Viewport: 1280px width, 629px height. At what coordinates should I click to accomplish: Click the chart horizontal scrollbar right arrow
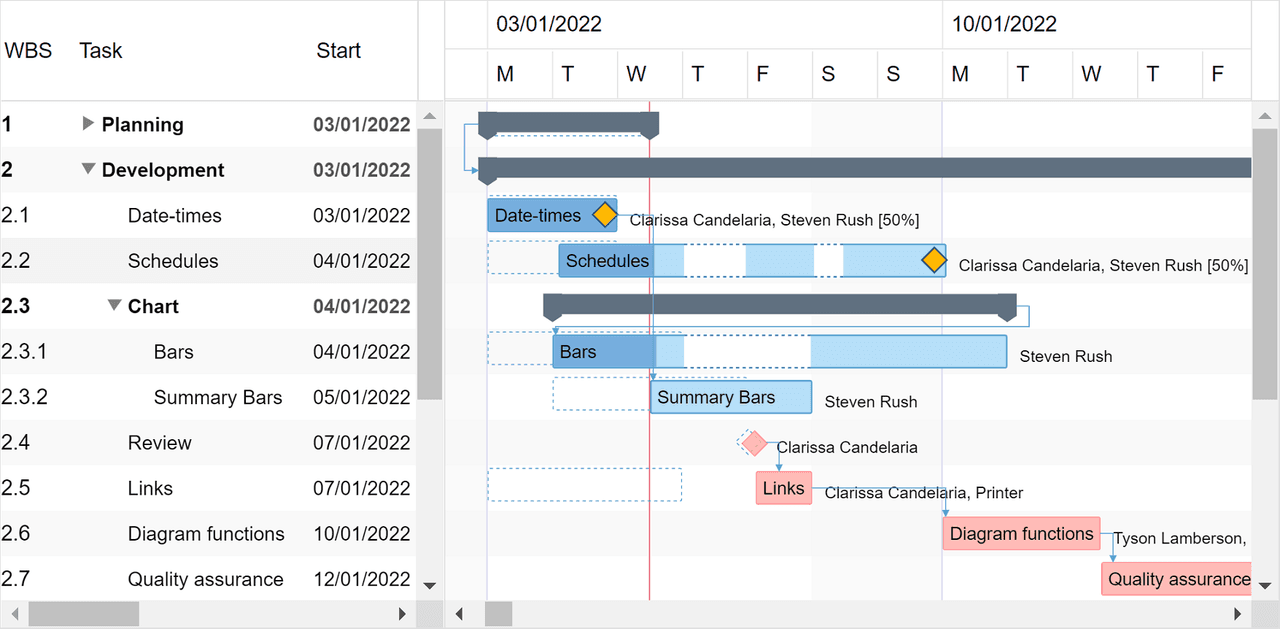pos(1237,614)
